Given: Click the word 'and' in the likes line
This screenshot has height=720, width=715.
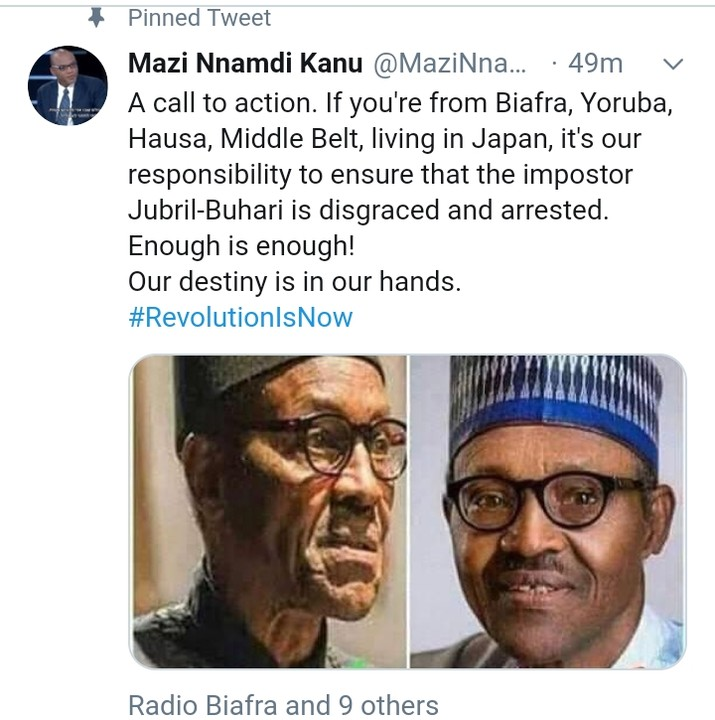Looking at the screenshot, I should [306, 705].
